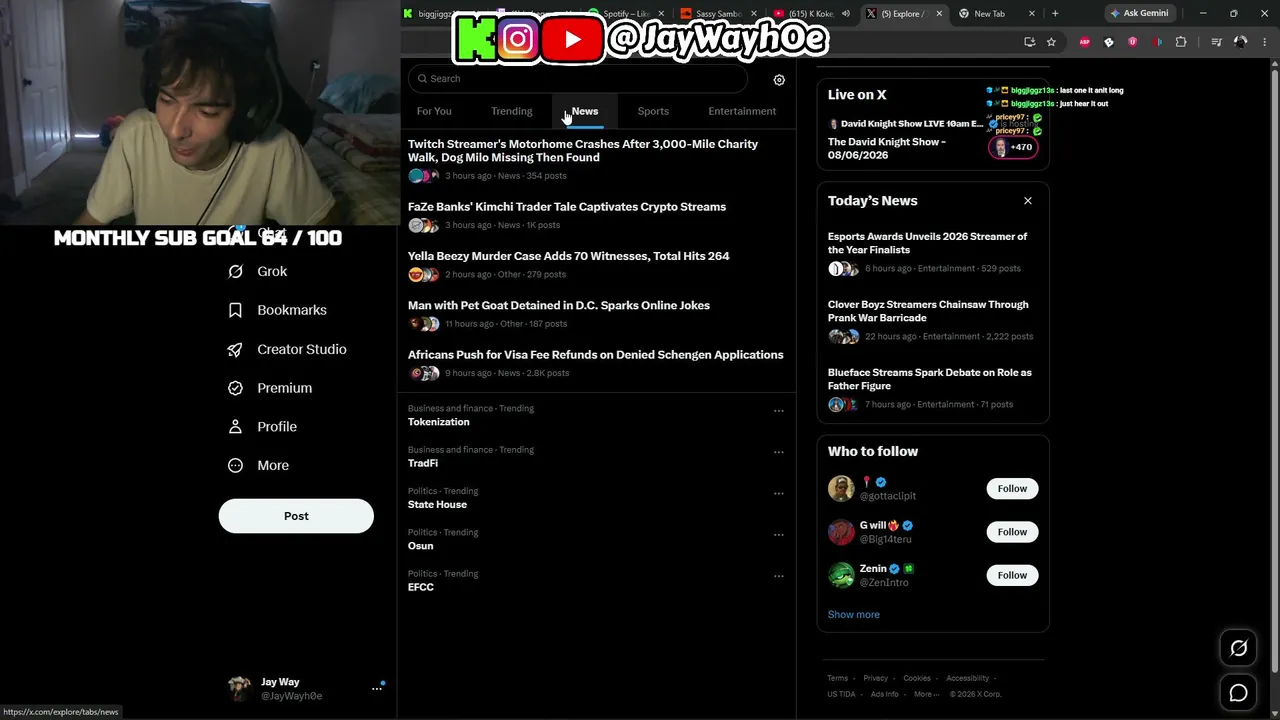The height and width of the screenshot is (720, 1280).
Task: Open the Privacy footer link
Action: pyautogui.click(x=875, y=678)
